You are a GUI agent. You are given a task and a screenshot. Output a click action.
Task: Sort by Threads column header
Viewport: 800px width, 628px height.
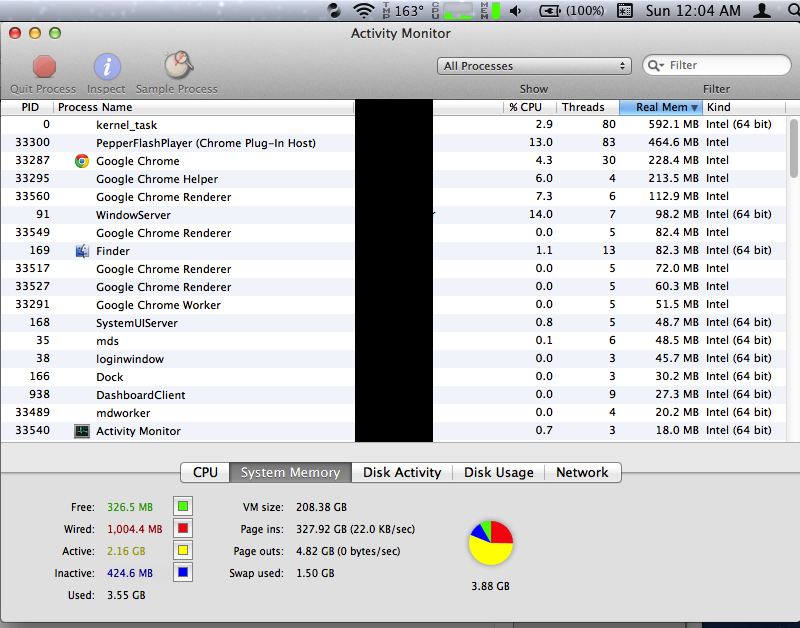click(587, 107)
